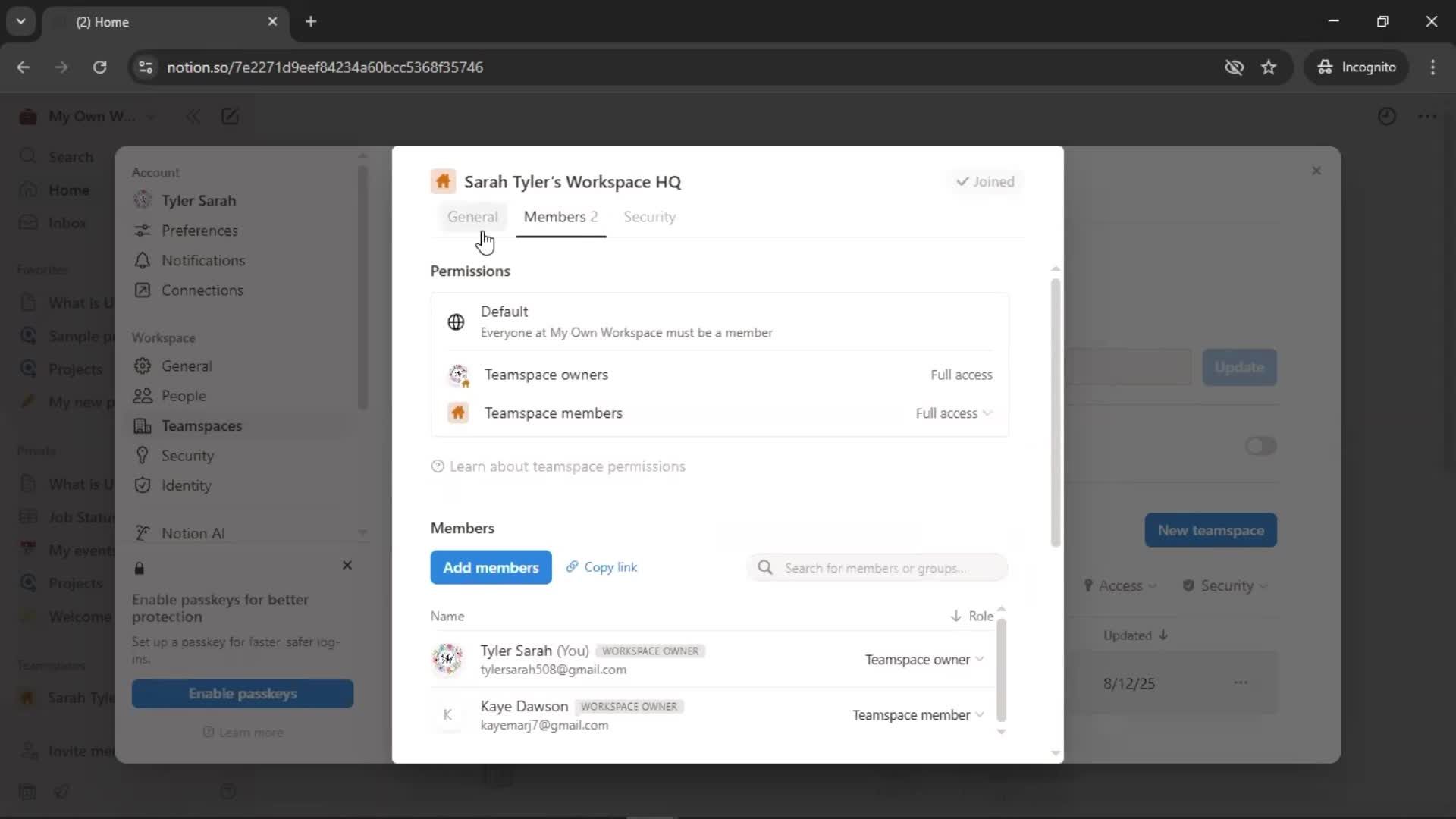Open the more options for 8/12/25 teamspace row
Viewport: 1456px width, 819px height.
(x=1241, y=682)
